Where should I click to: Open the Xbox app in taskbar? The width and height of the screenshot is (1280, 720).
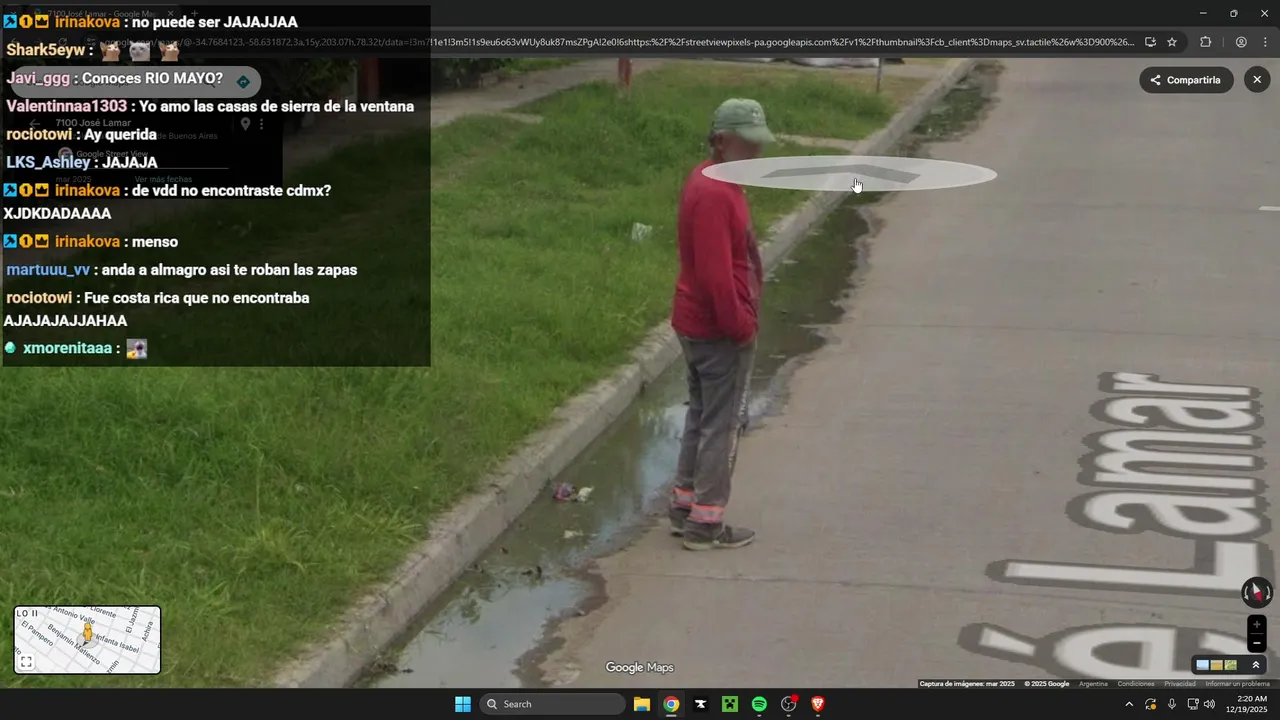coord(730,704)
